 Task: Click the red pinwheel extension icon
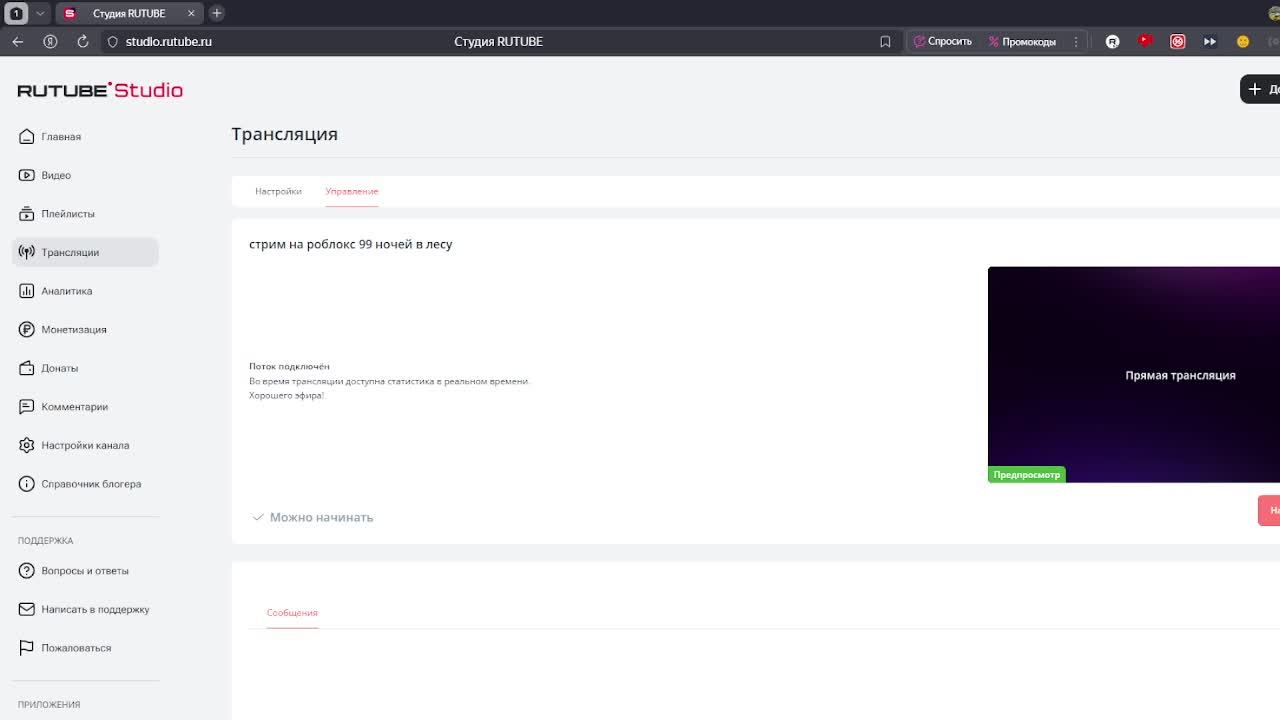coord(1178,41)
